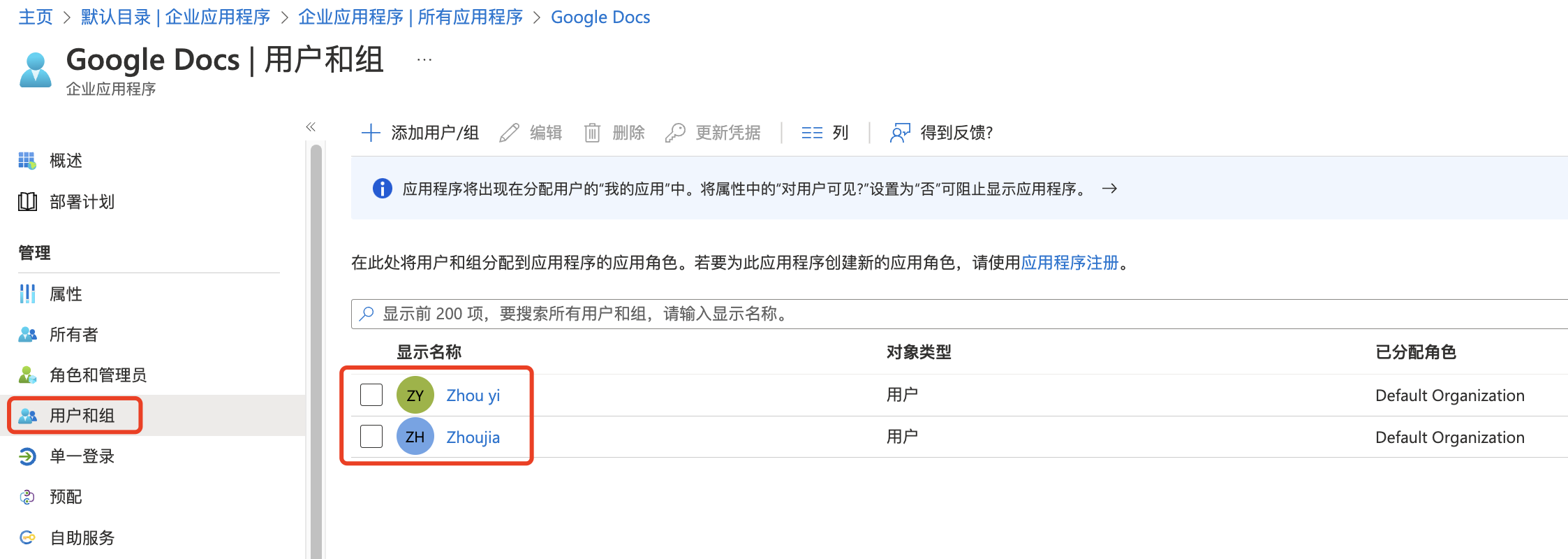Open the Zhoujia user link

click(473, 437)
